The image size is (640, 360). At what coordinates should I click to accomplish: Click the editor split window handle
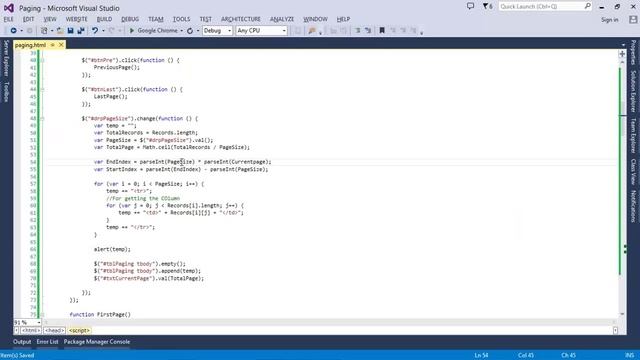[622, 54]
